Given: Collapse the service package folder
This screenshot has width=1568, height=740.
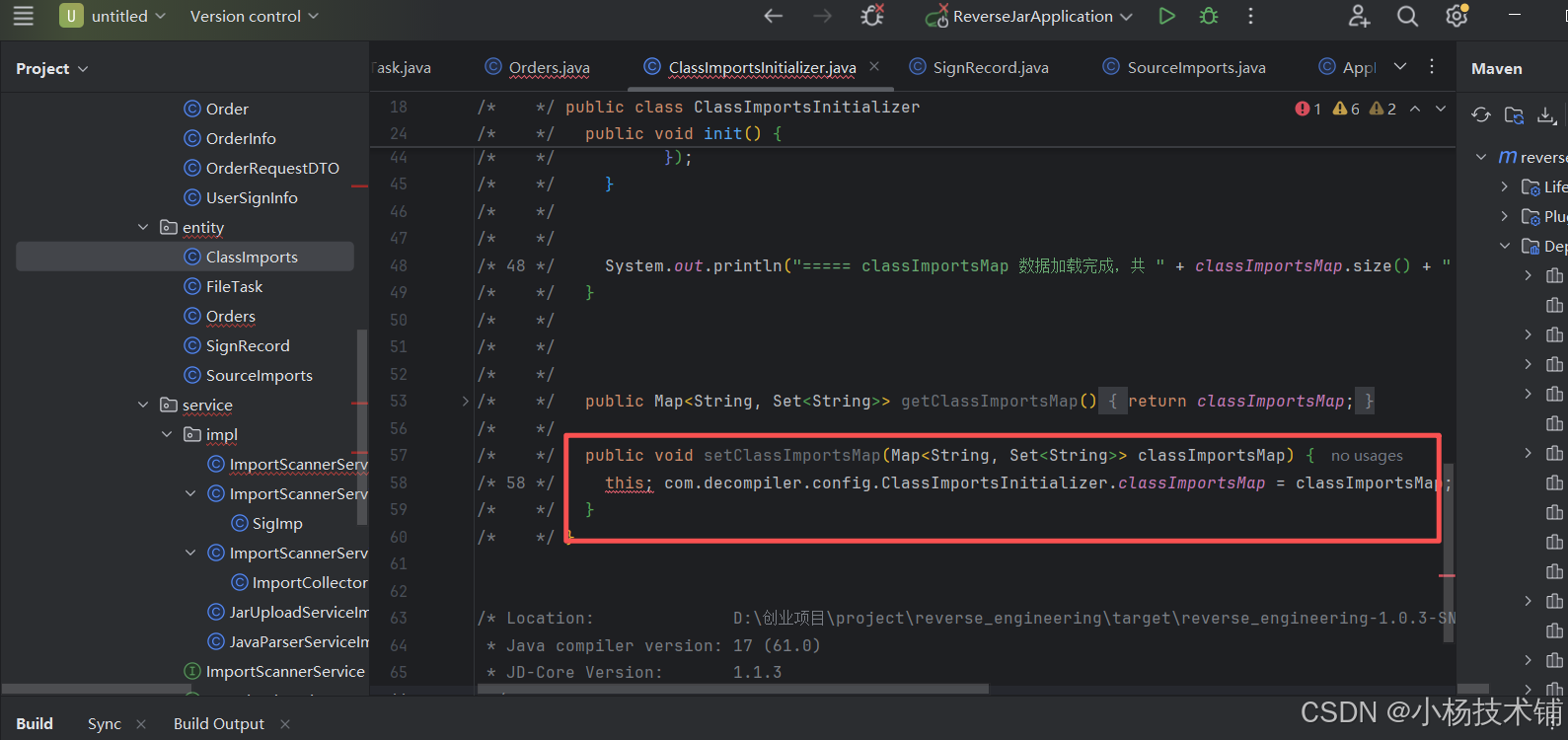Looking at the screenshot, I should [x=143, y=405].
